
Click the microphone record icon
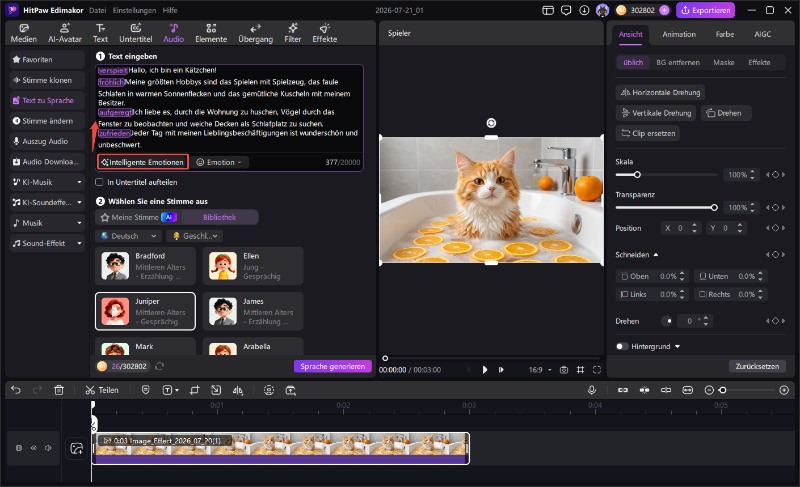pyautogui.click(x=592, y=390)
